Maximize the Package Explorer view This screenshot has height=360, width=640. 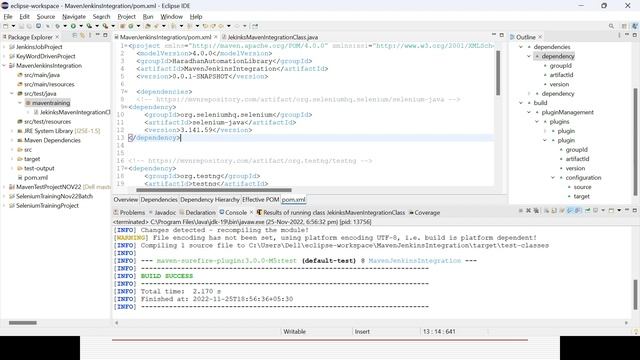pyautogui.click(x=105, y=36)
